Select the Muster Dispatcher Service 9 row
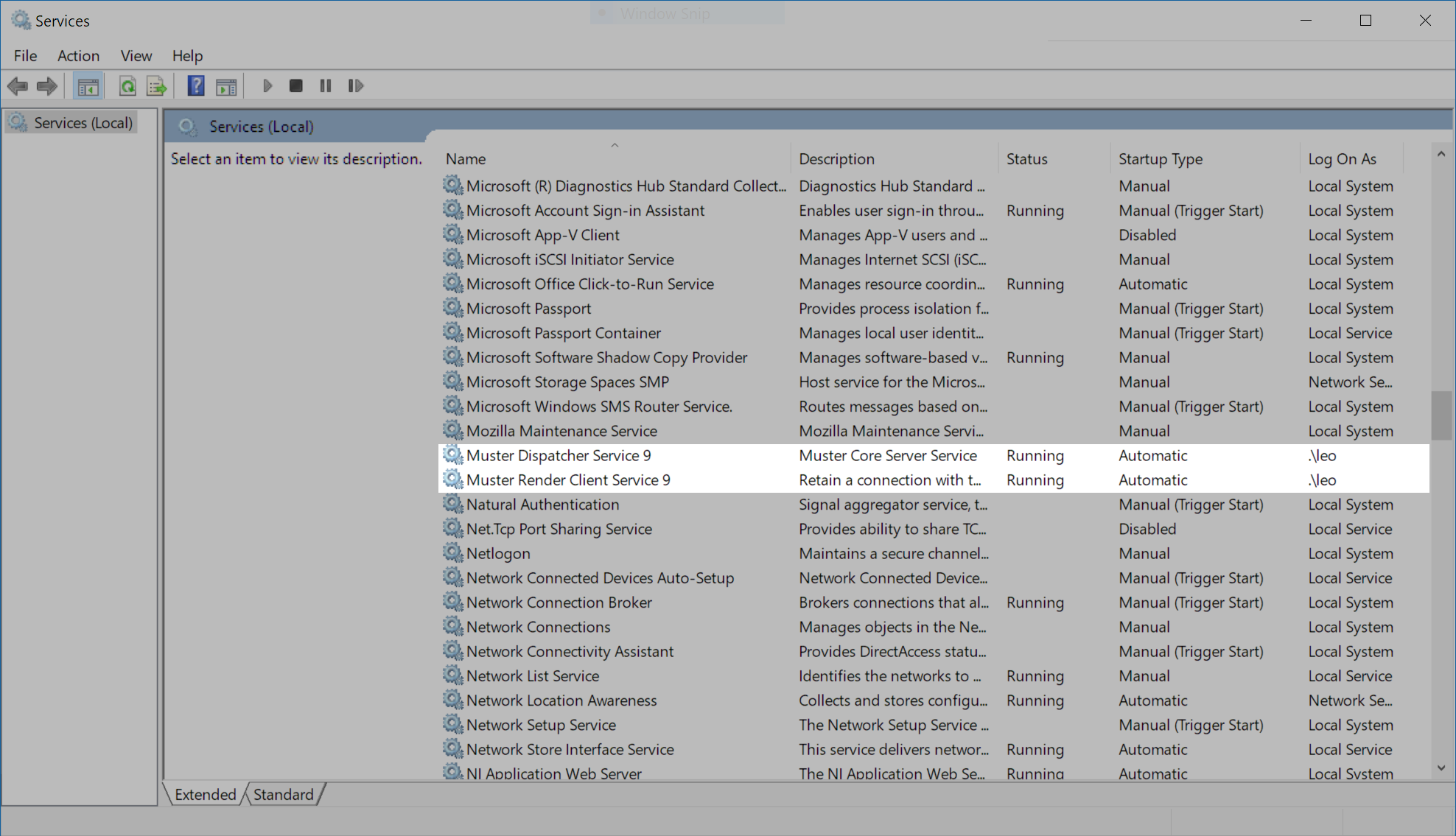This screenshot has height=836, width=1456. pyautogui.click(x=558, y=456)
